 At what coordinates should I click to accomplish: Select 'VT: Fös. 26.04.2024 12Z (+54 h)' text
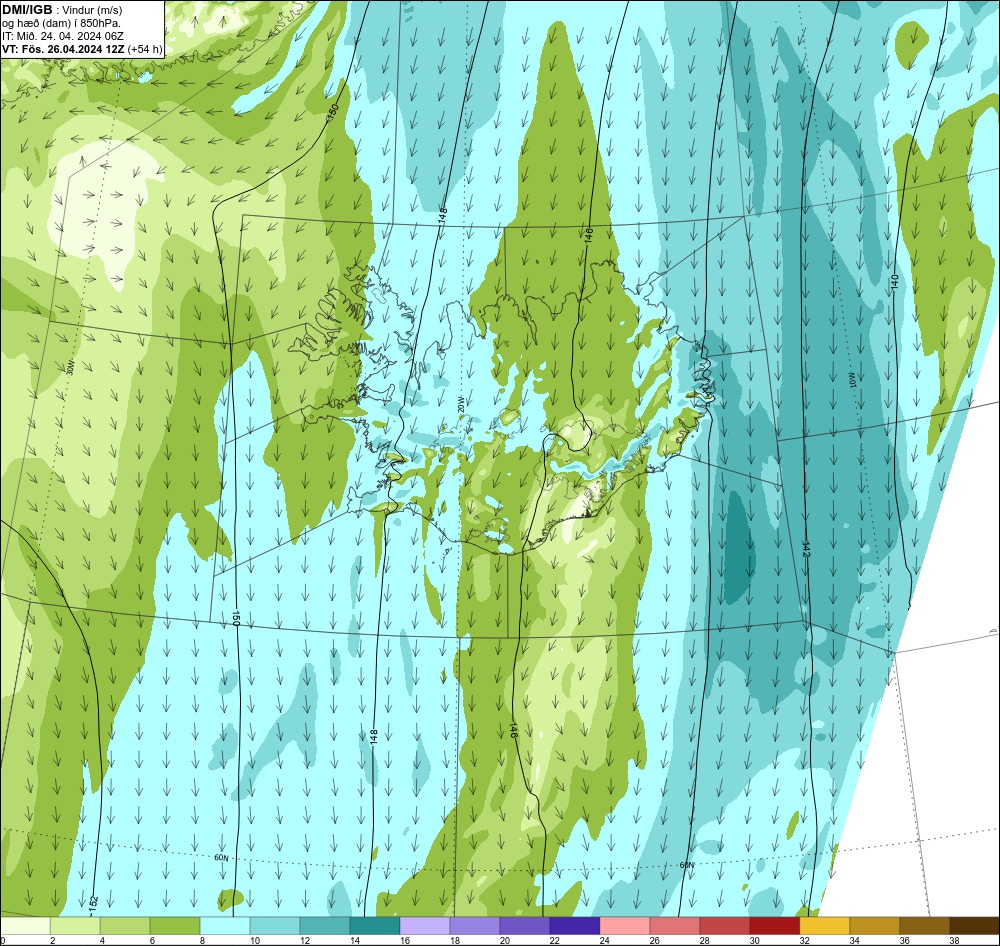[82, 49]
